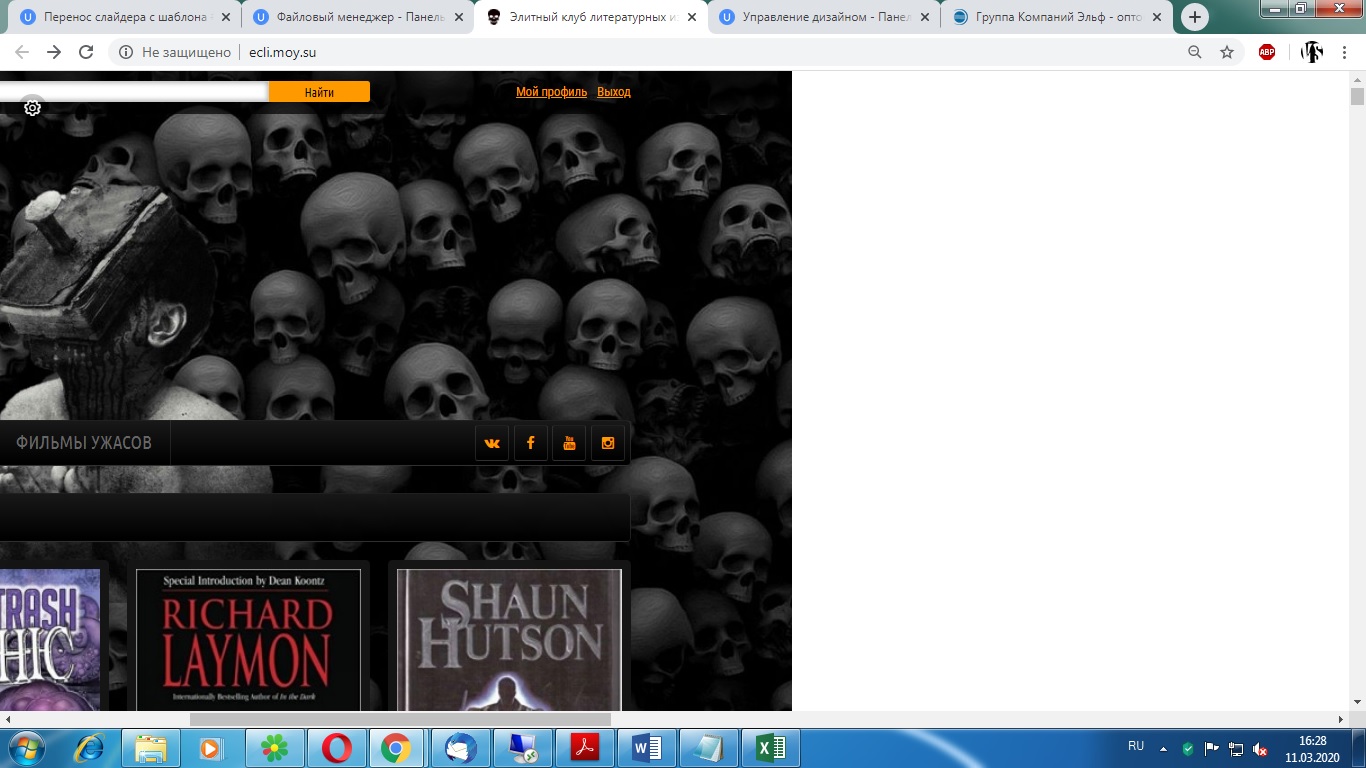Click the settings gear icon on page
The height and width of the screenshot is (768, 1366).
coord(32,108)
